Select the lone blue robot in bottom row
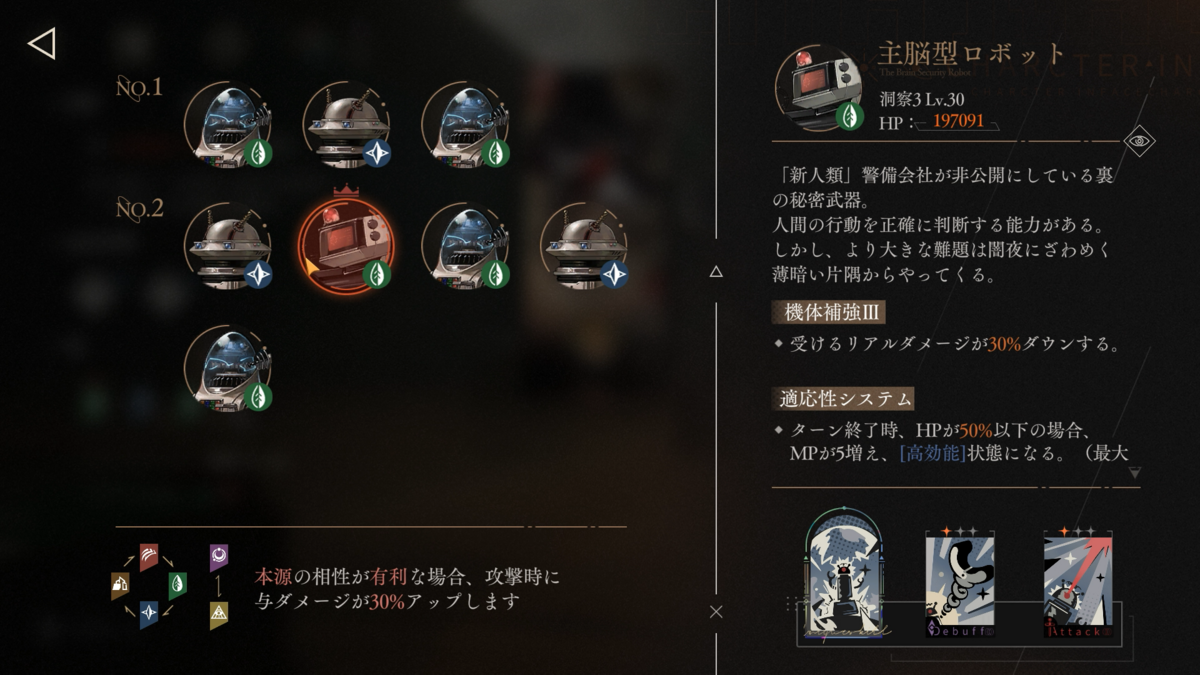 pyautogui.click(x=228, y=367)
